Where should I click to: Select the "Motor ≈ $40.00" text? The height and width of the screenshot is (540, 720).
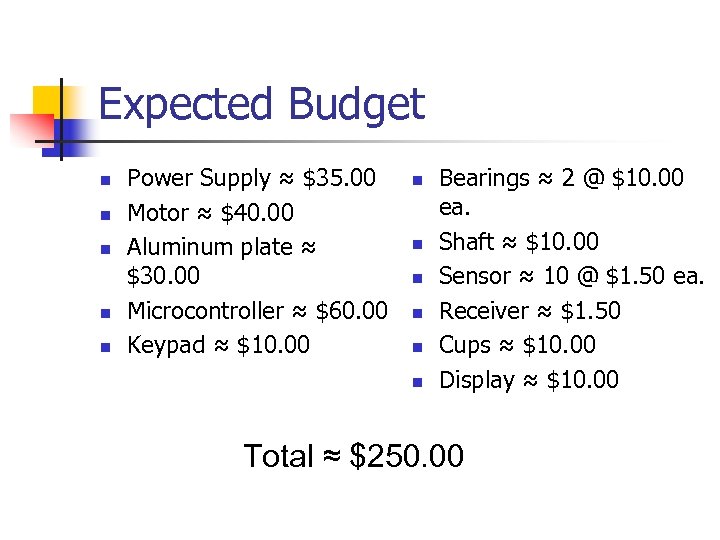point(210,213)
